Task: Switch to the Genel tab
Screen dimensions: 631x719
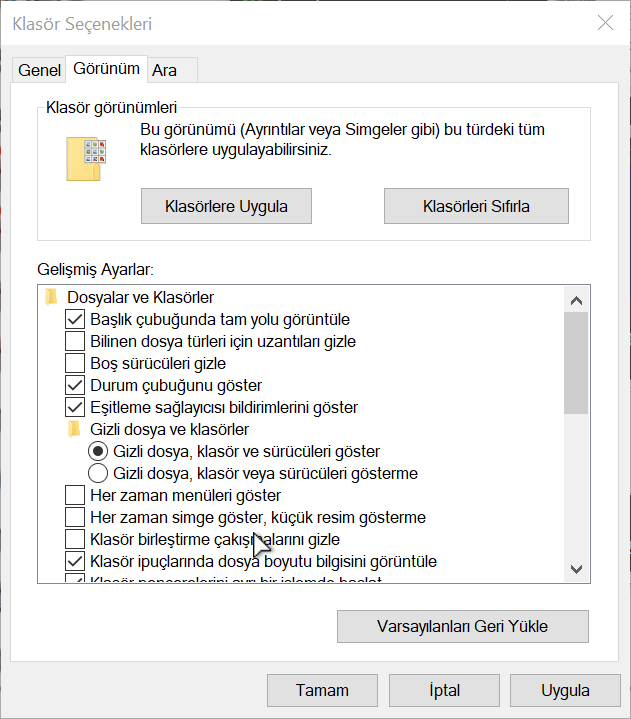Action: (x=39, y=70)
